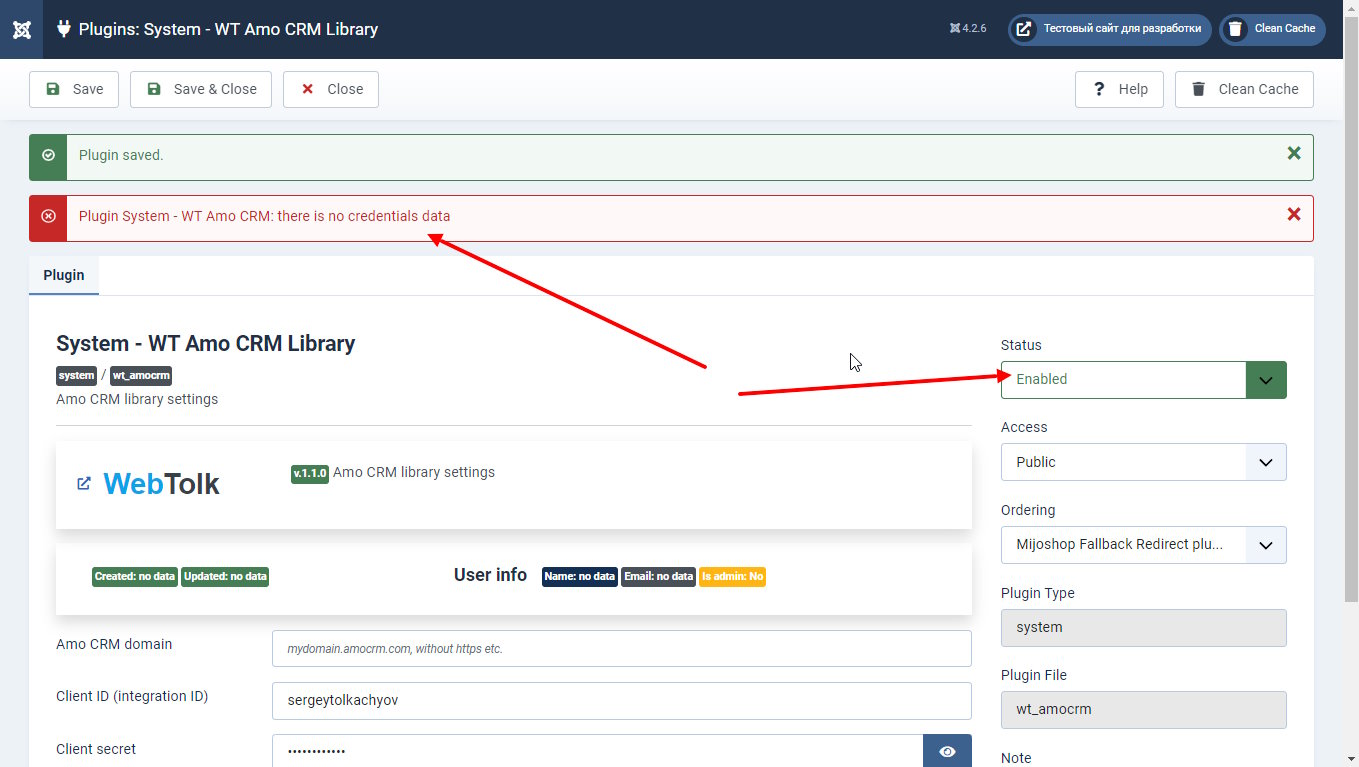Click the trash icon on Clean Cache button
Image resolution: width=1359 pixels, height=767 pixels.
point(1198,89)
